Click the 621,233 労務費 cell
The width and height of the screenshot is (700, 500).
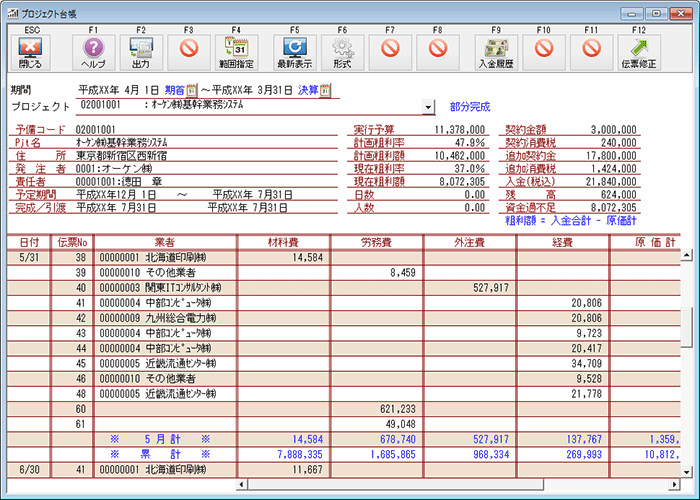377,409
